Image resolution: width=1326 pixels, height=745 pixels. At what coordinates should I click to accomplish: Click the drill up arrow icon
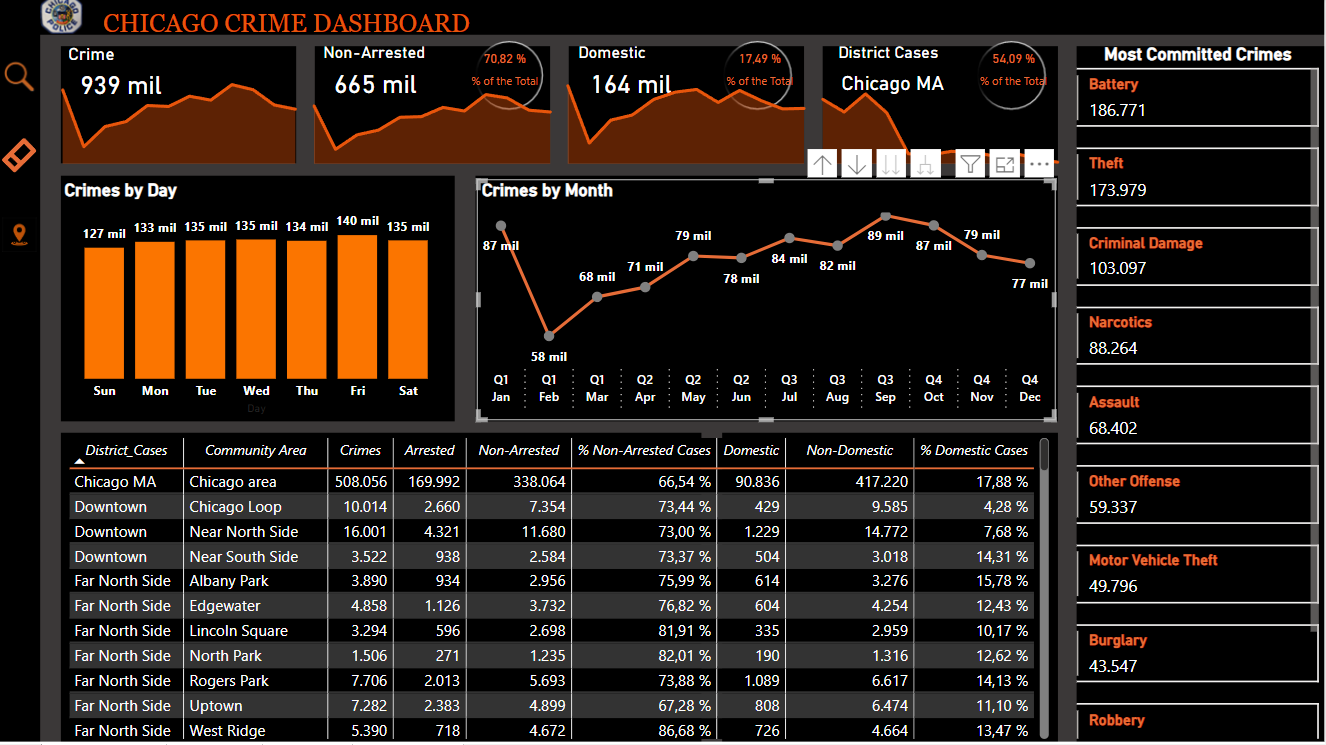[822, 164]
